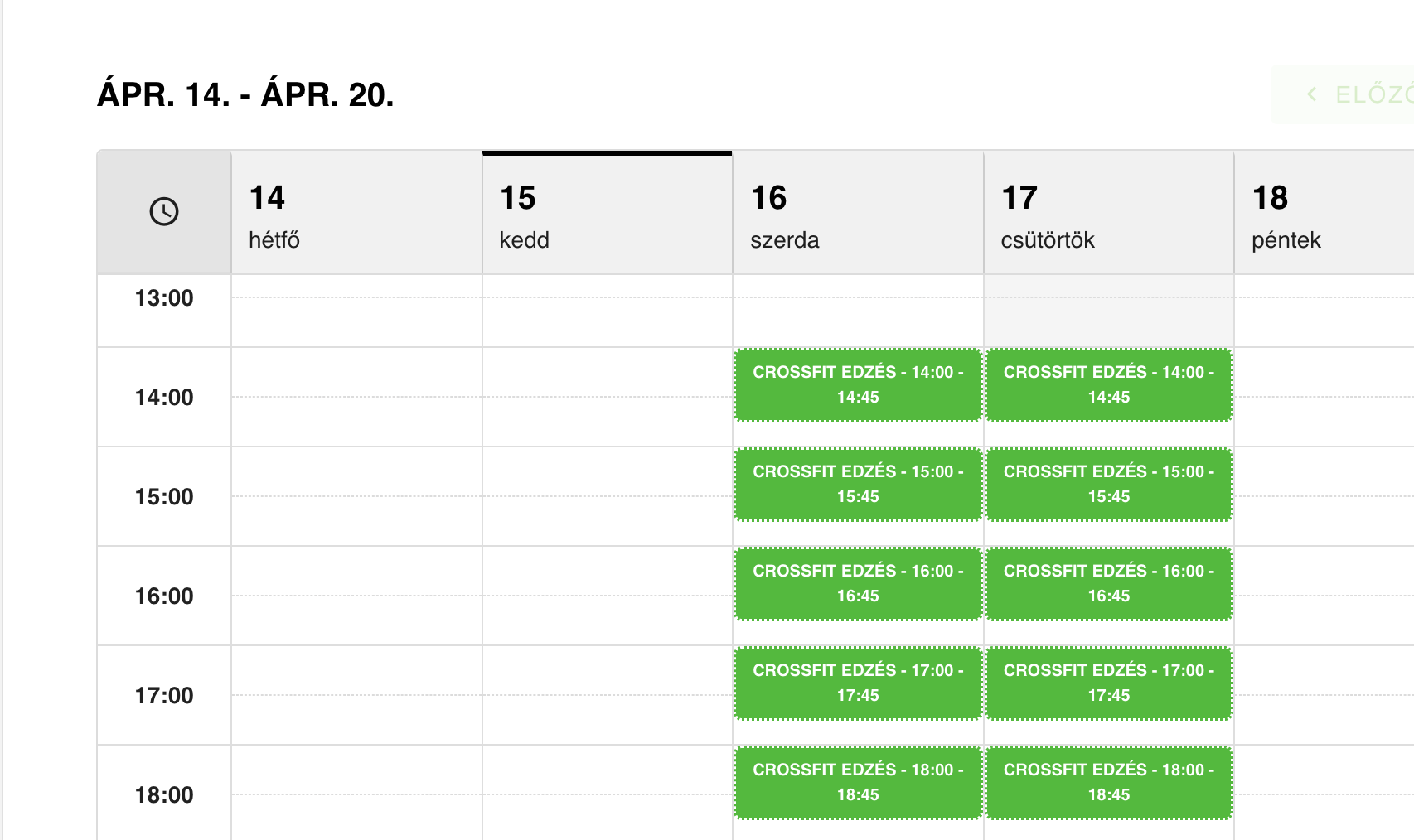The image size is (1414, 840).
Task: Click the empty Monday 14:00 slot
Action: [x=356, y=397]
